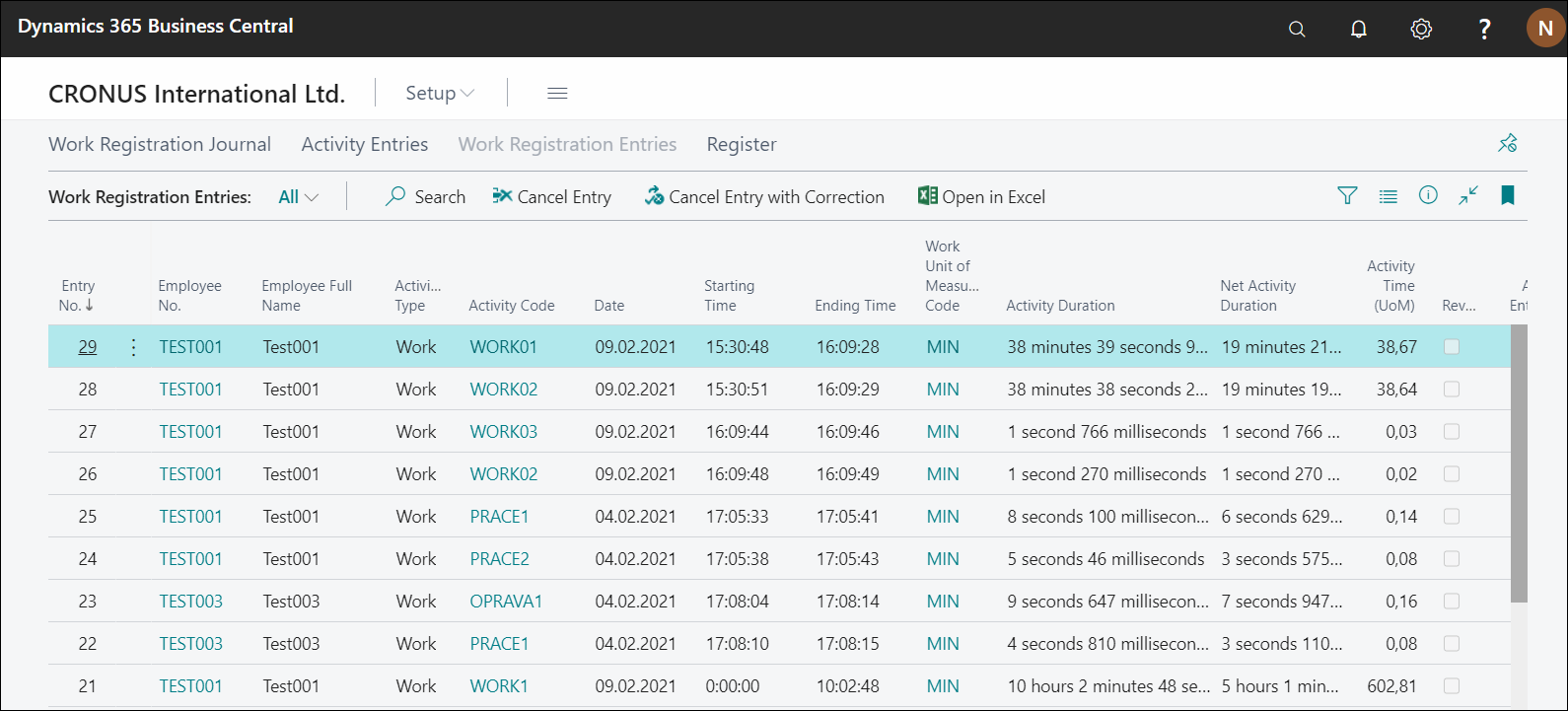Click the vertical scrollbar of the list

tap(1519, 463)
